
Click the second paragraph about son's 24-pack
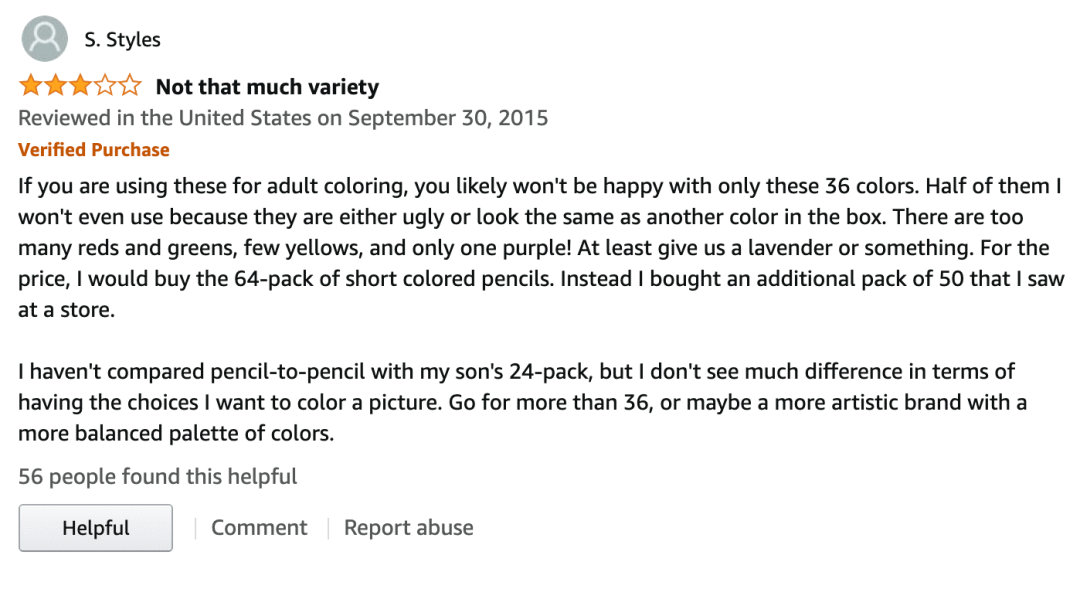click(523, 402)
